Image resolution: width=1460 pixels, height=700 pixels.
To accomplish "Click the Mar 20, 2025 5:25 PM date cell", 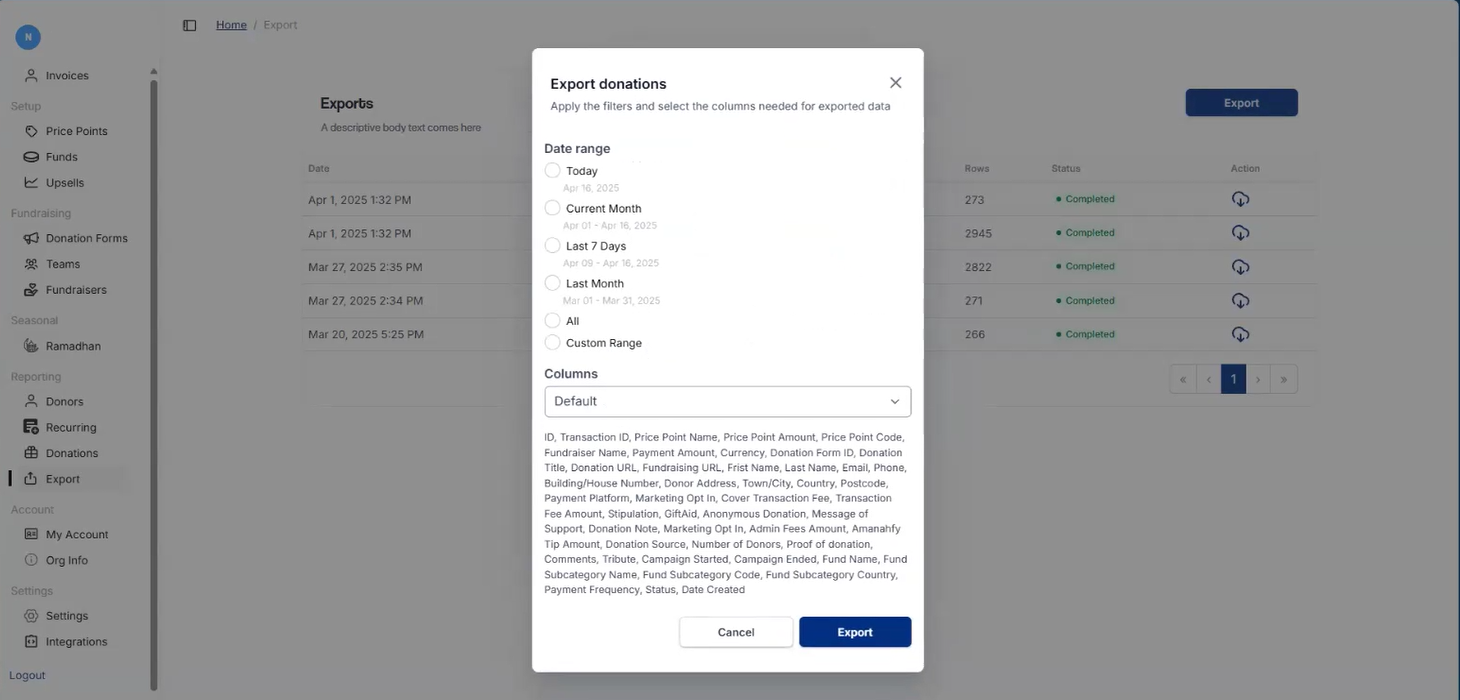I will (x=366, y=334).
